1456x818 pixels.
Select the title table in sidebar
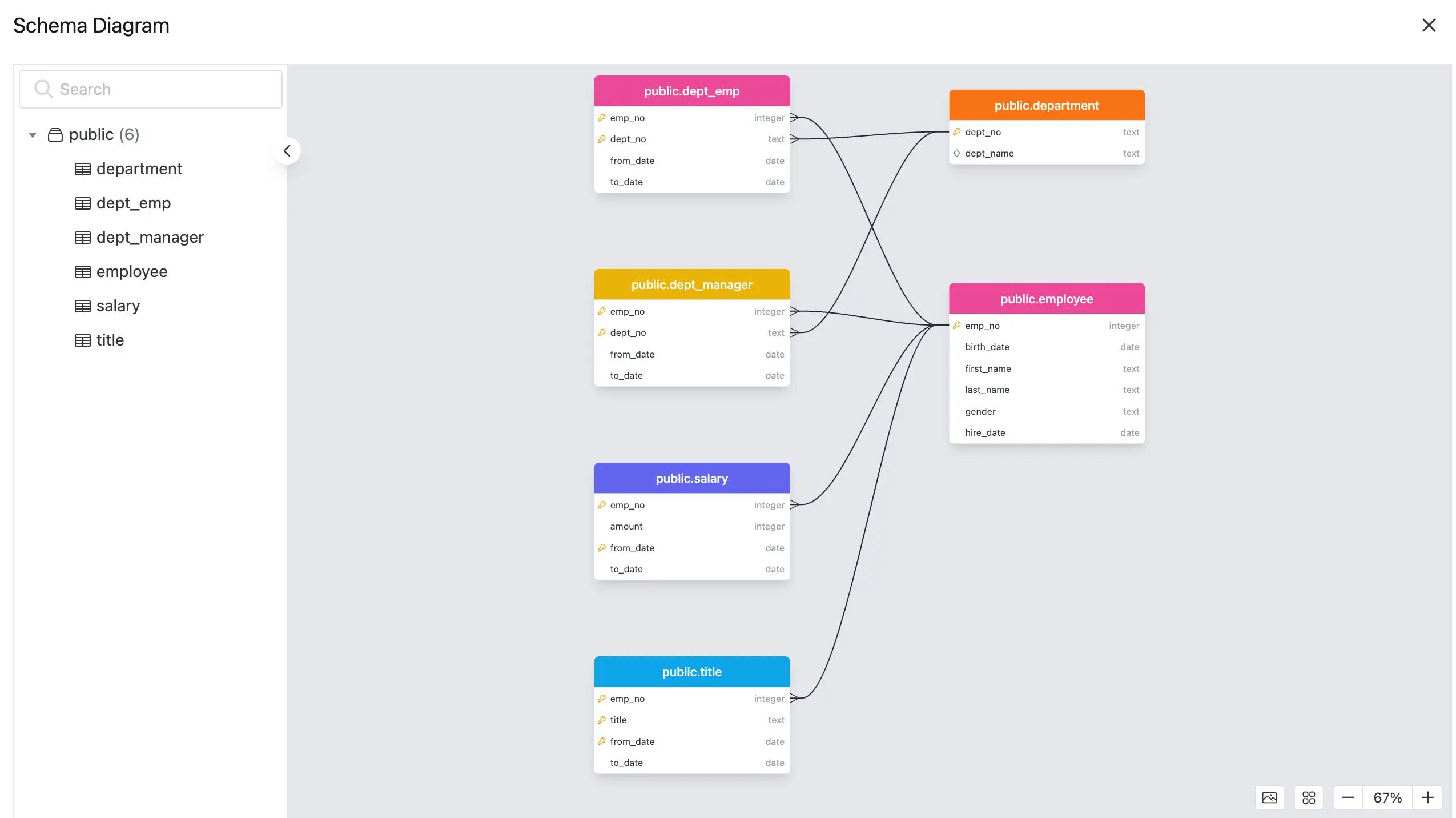coord(110,340)
